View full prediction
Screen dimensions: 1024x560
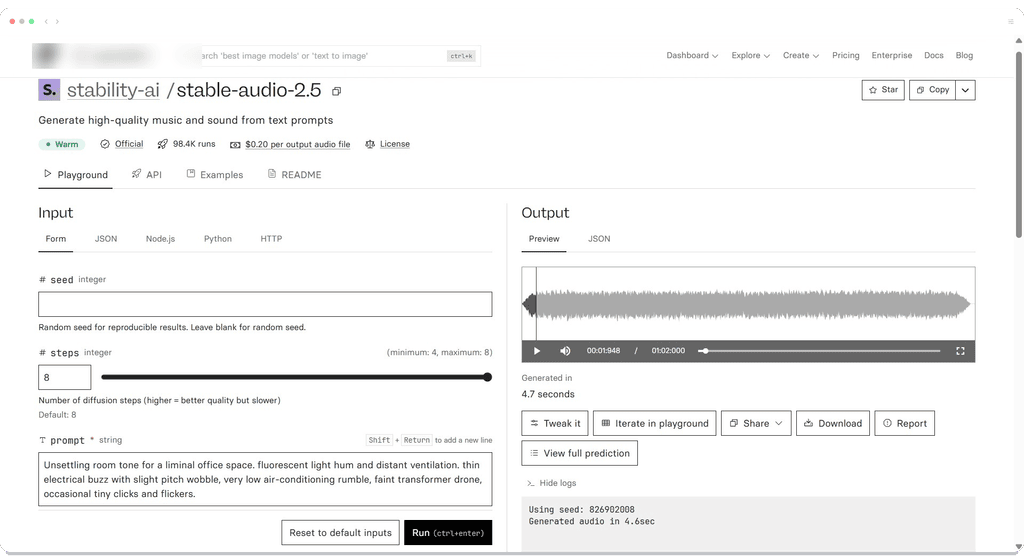(x=579, y=453)
